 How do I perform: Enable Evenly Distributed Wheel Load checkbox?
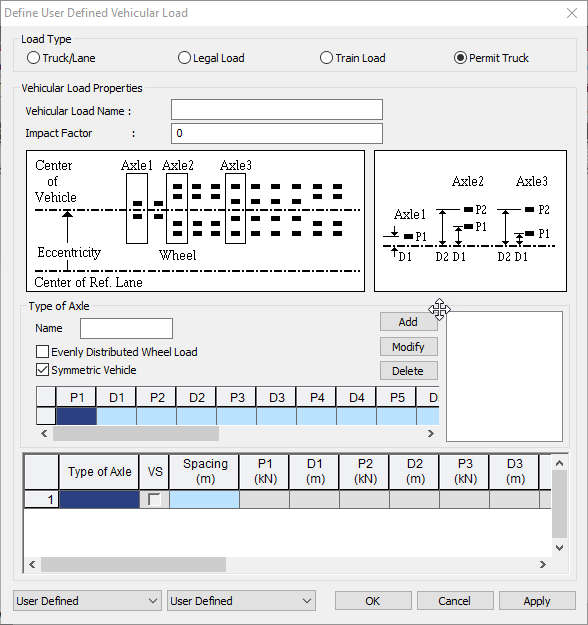click(42, 352)
